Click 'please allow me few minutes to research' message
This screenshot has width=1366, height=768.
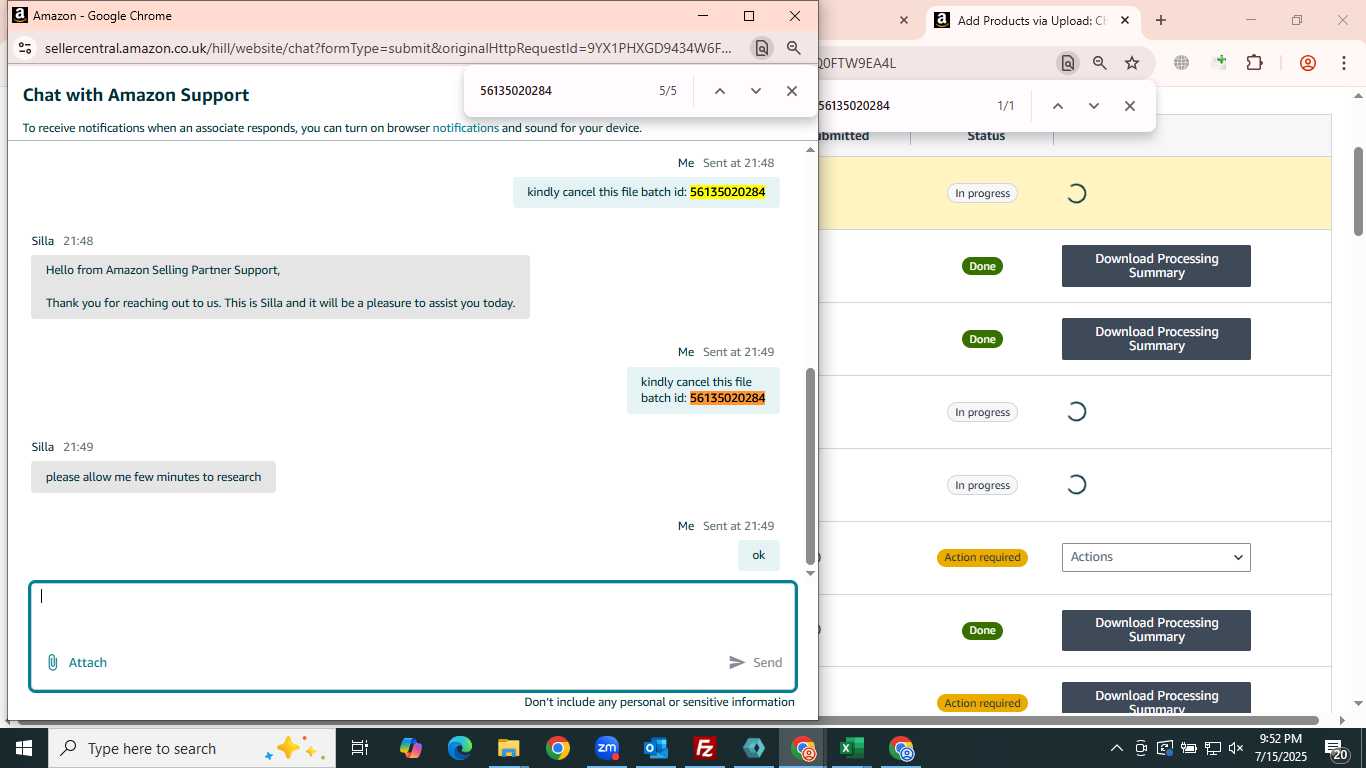(153, 477)
